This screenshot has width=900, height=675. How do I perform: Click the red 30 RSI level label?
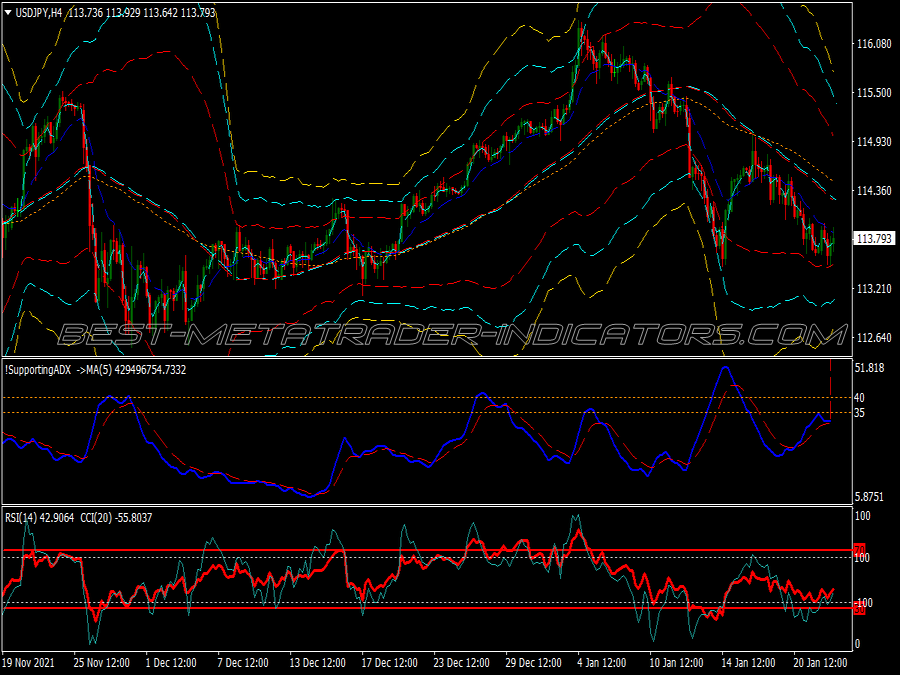[859, 610]
